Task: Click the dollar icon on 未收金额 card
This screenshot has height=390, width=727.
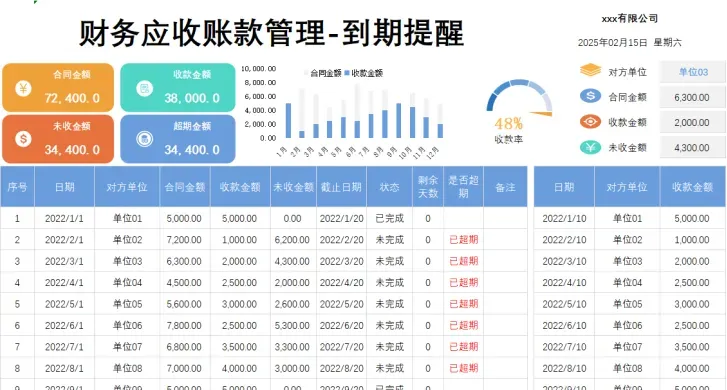Action: pyautogui.click(x=23, y=139)
